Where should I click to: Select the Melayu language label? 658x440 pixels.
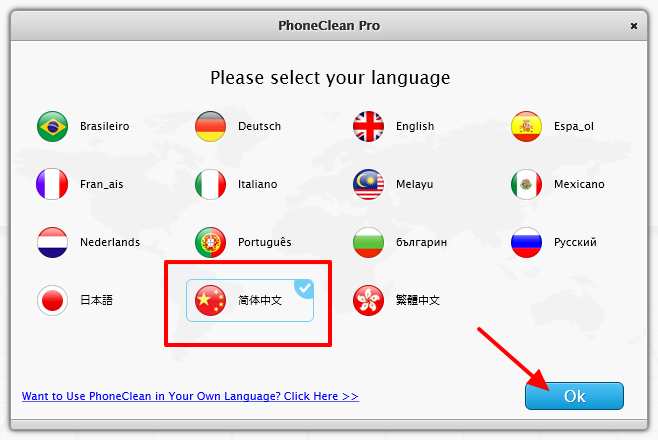(415, 184)
